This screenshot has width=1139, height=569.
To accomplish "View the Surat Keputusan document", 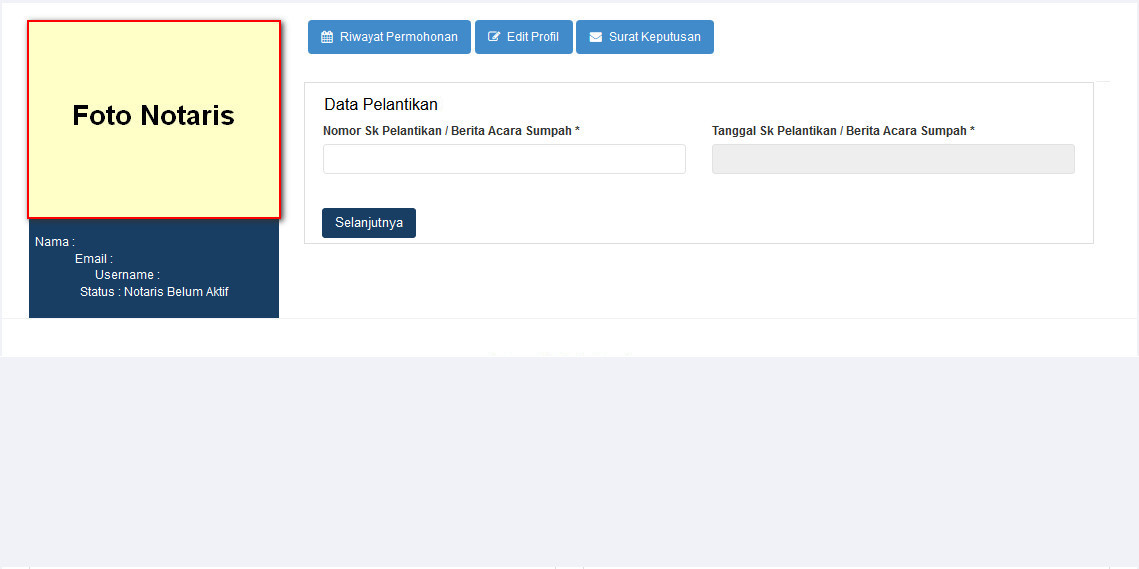I will pyautogui.click(x=645, y=37).
